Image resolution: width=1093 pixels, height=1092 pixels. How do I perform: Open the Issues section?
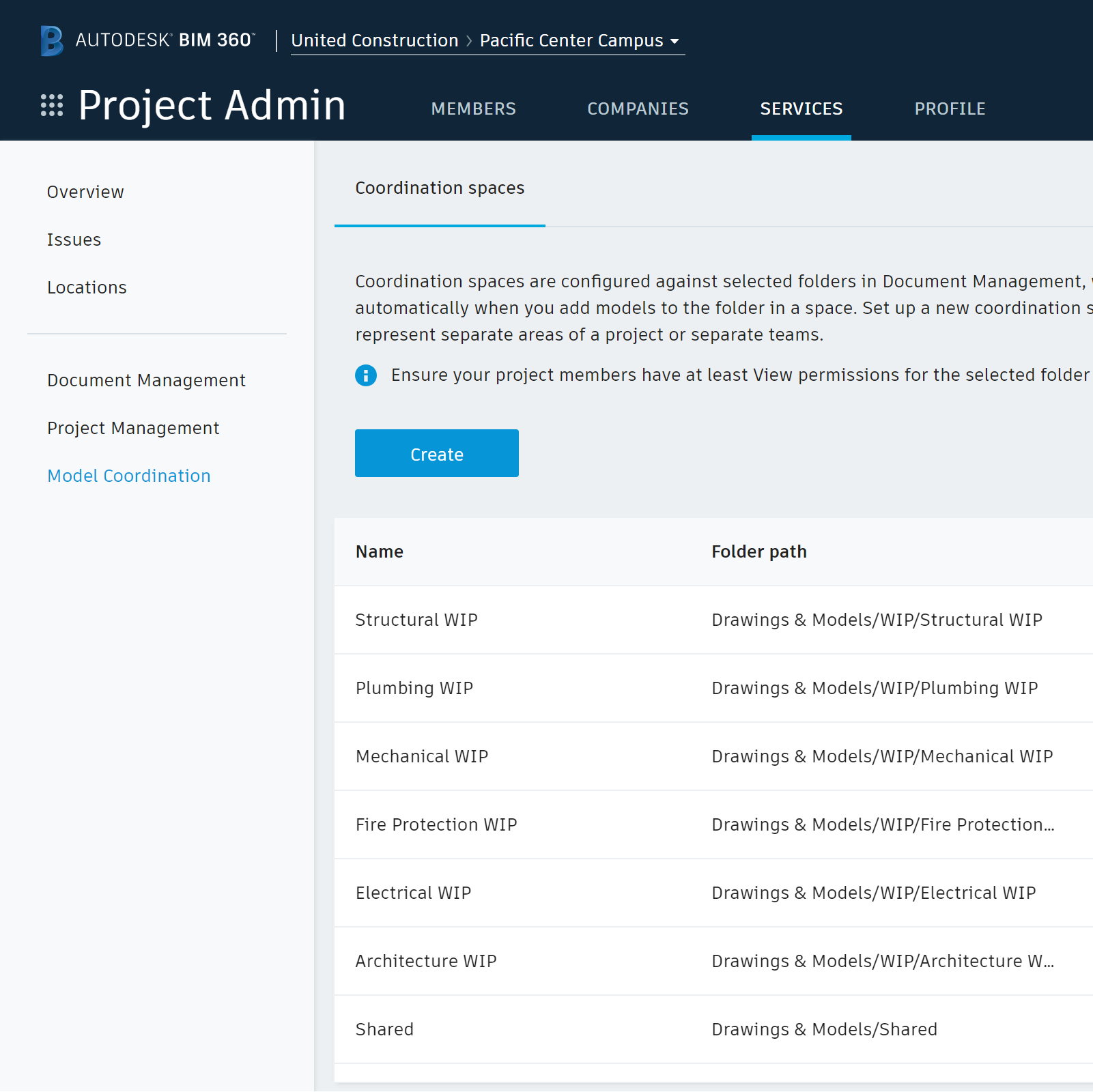(x=74, y=240)
